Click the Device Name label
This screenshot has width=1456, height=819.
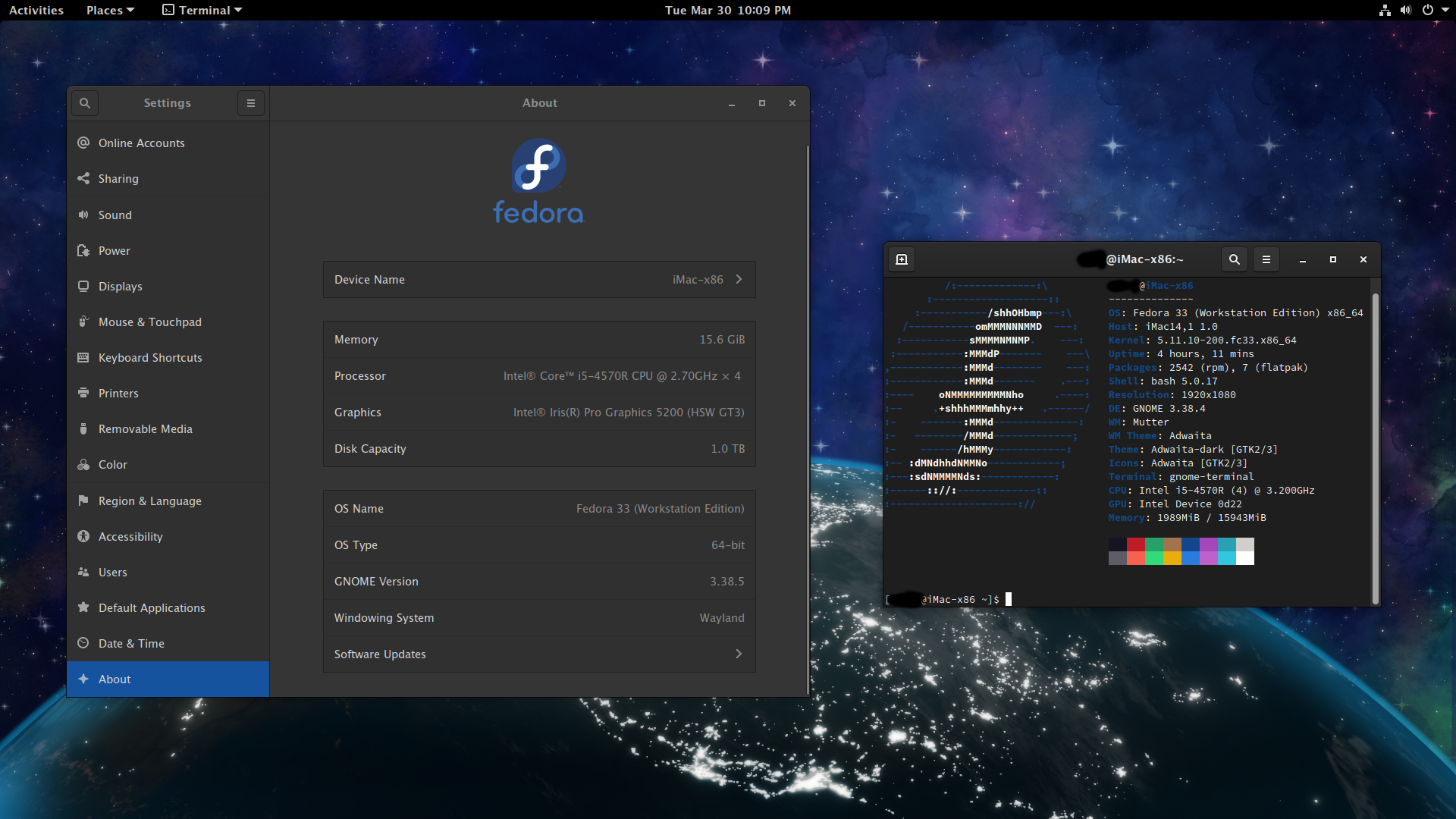[369, 280]
